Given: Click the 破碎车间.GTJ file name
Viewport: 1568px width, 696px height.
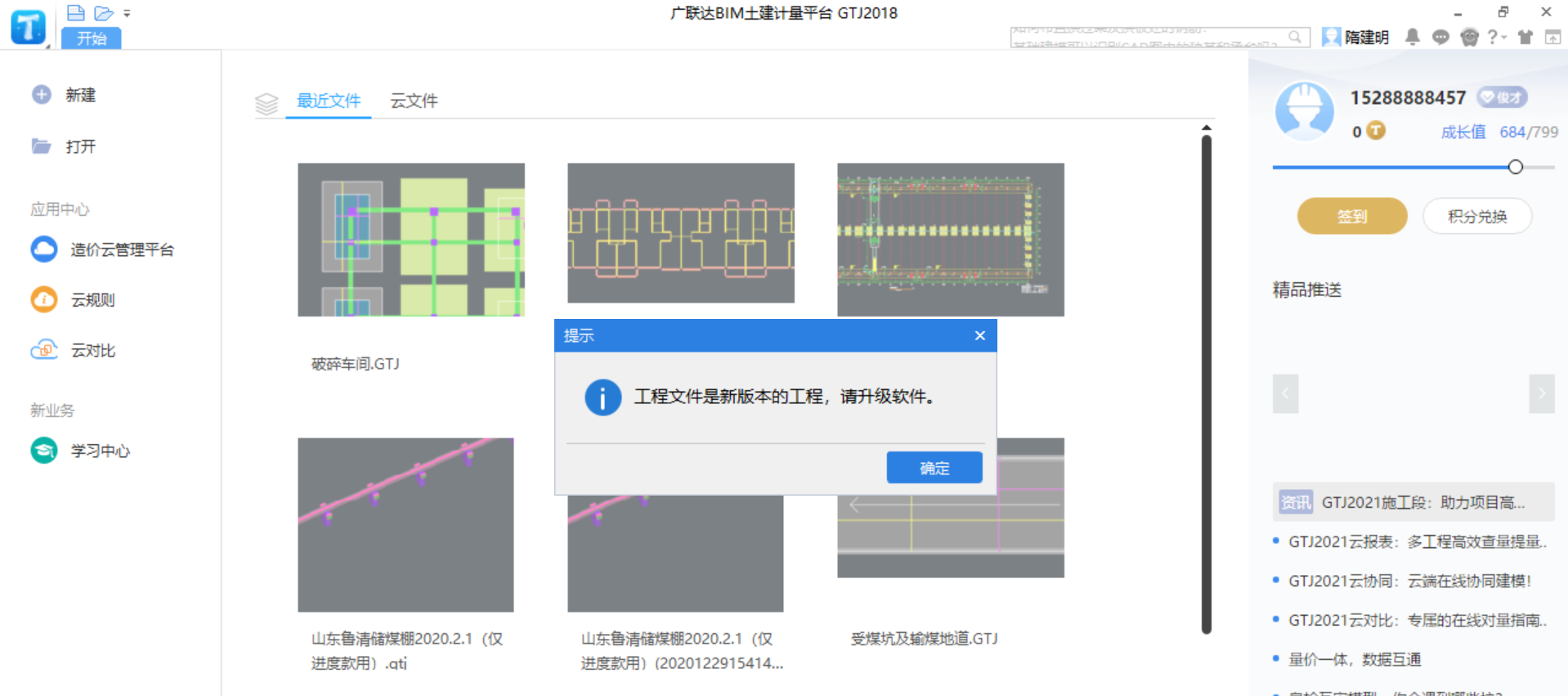Looking at the screenshot, I should coord(356,364).
